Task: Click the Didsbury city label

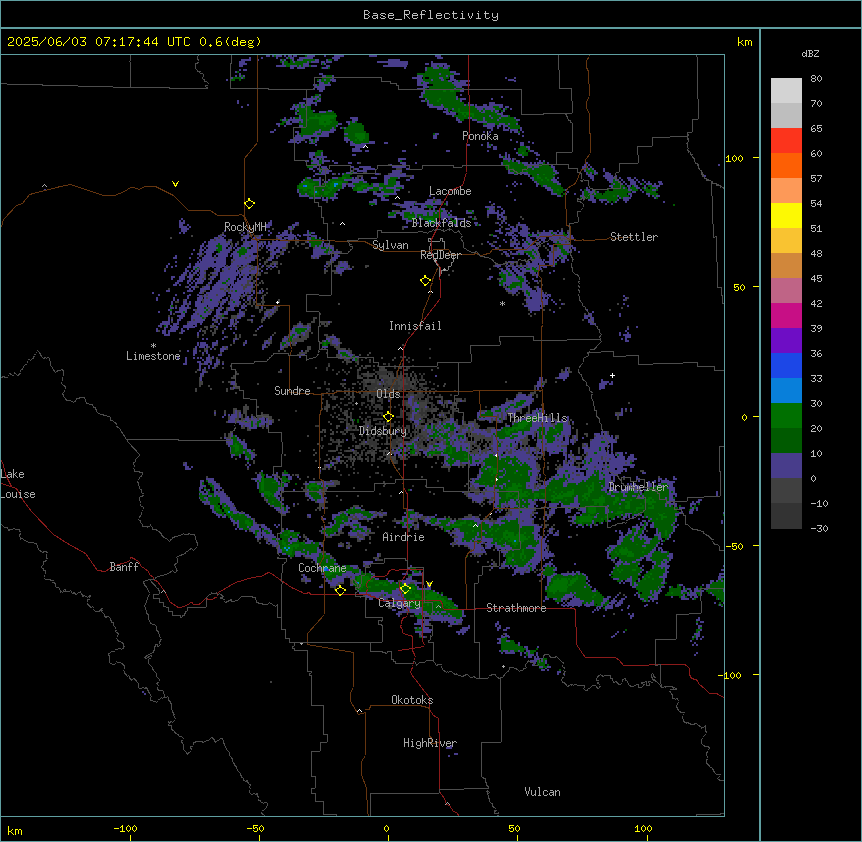Action: click(x=383, y=431)
